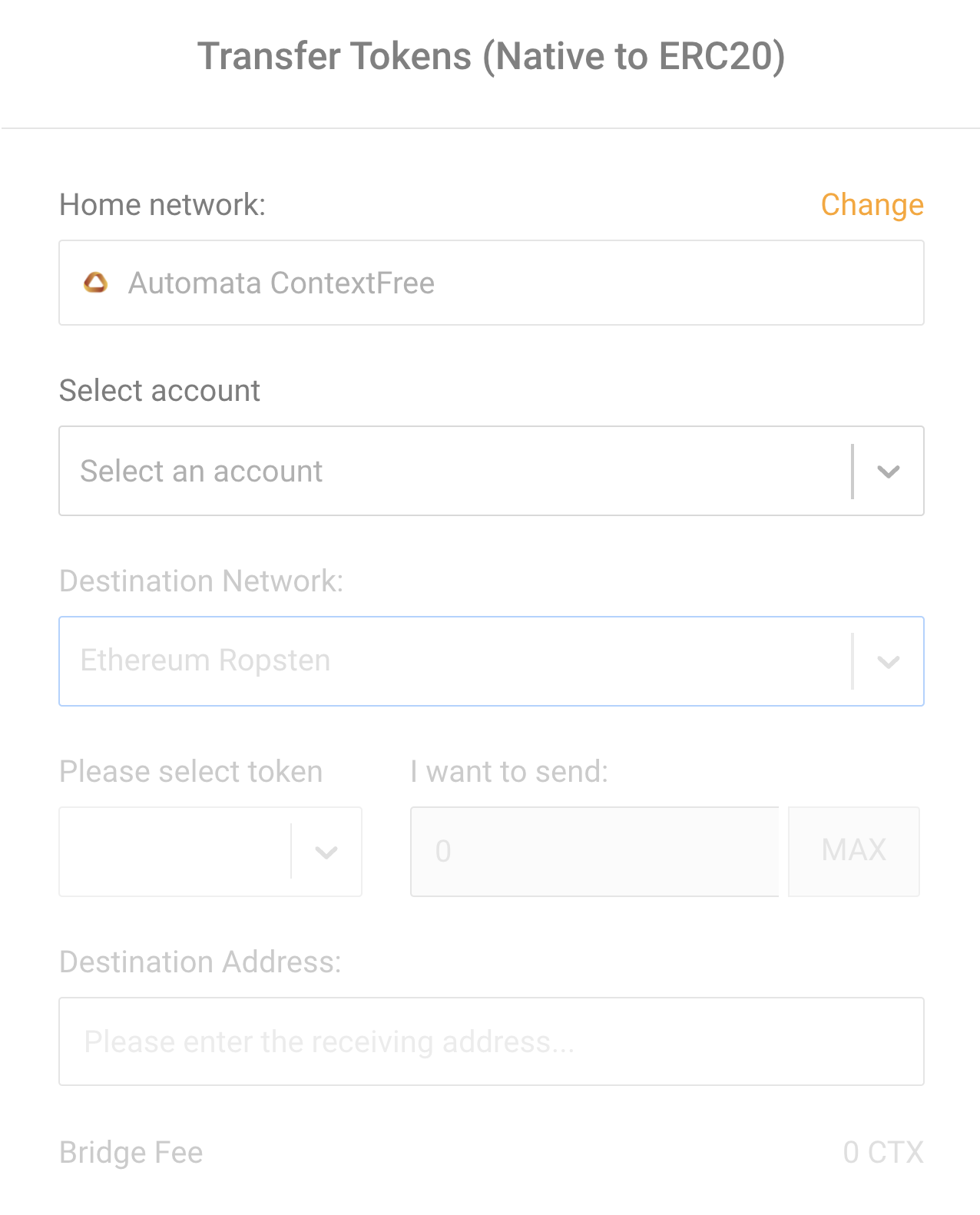Click the chevron arrow in the Destination Network selector
The width and height of the screenshot is (980, 1215).
pyautogui.click(x=889, y=662)
